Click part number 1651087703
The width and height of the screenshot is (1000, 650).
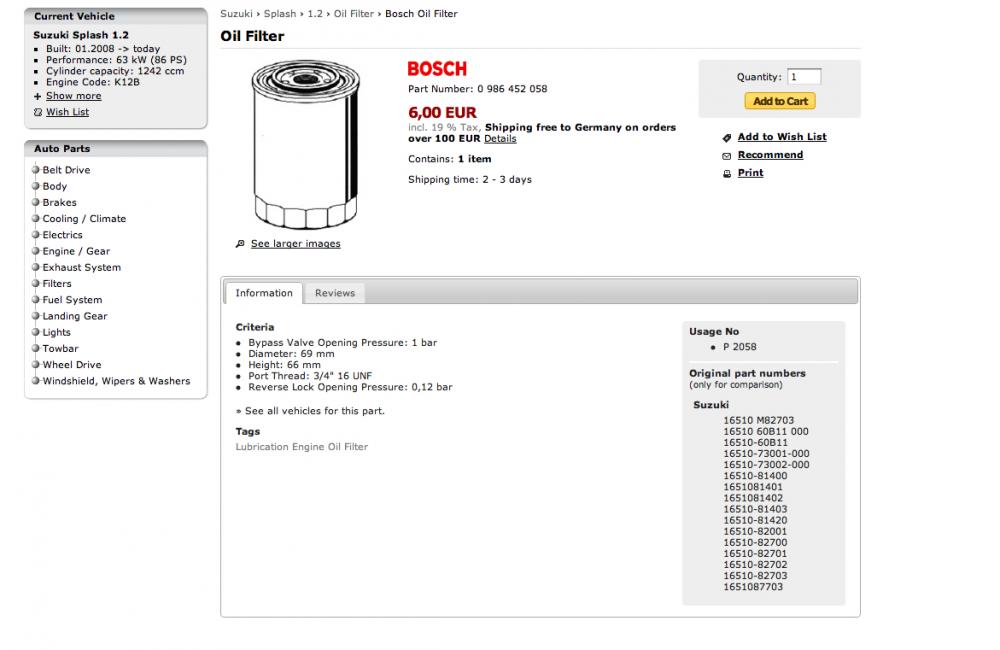point(753,587)
